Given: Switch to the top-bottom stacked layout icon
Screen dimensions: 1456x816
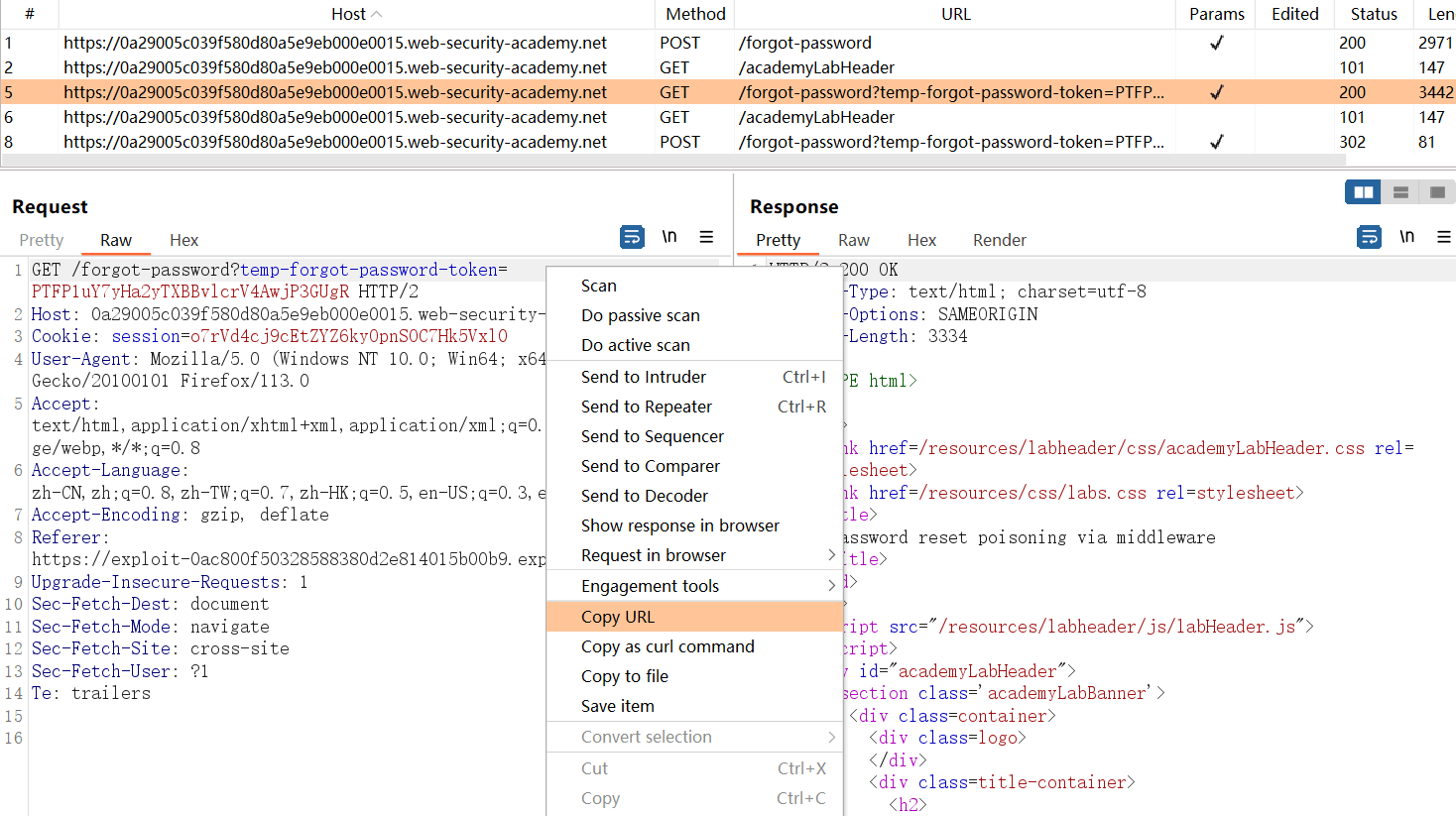Looking at the screenshot, I should (1400, 192).
